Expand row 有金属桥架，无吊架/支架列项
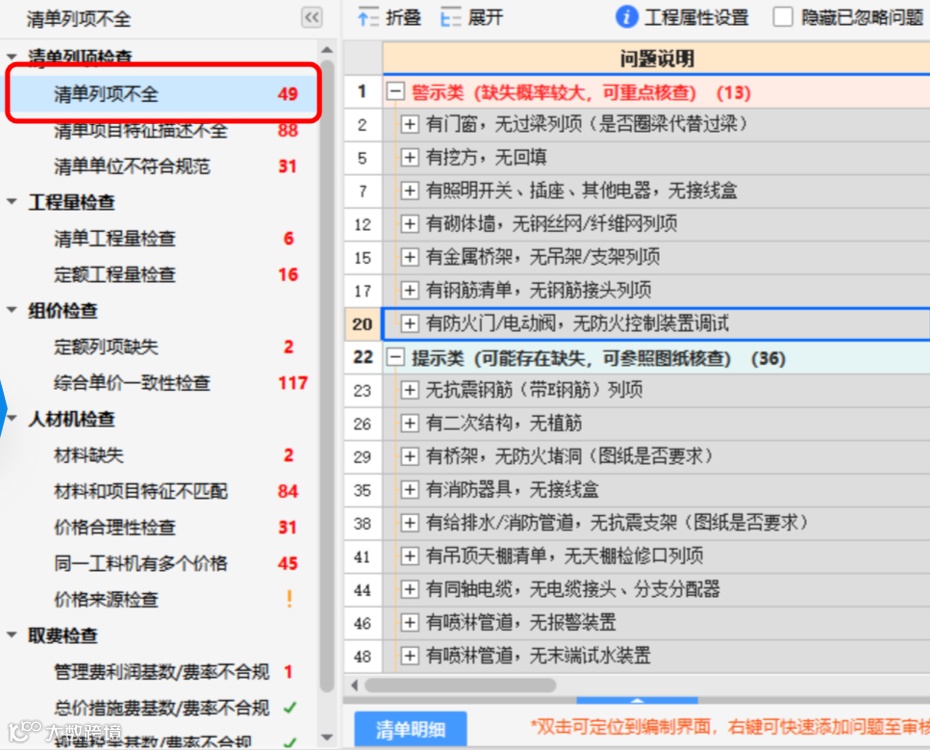The width and height of the screenshot is (930, 750). point(409,257)
